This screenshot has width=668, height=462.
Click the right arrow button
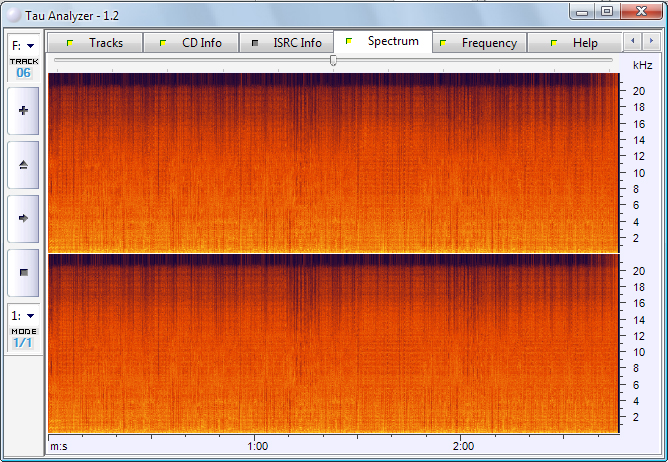pyautogui.click(x=23, y=218)
